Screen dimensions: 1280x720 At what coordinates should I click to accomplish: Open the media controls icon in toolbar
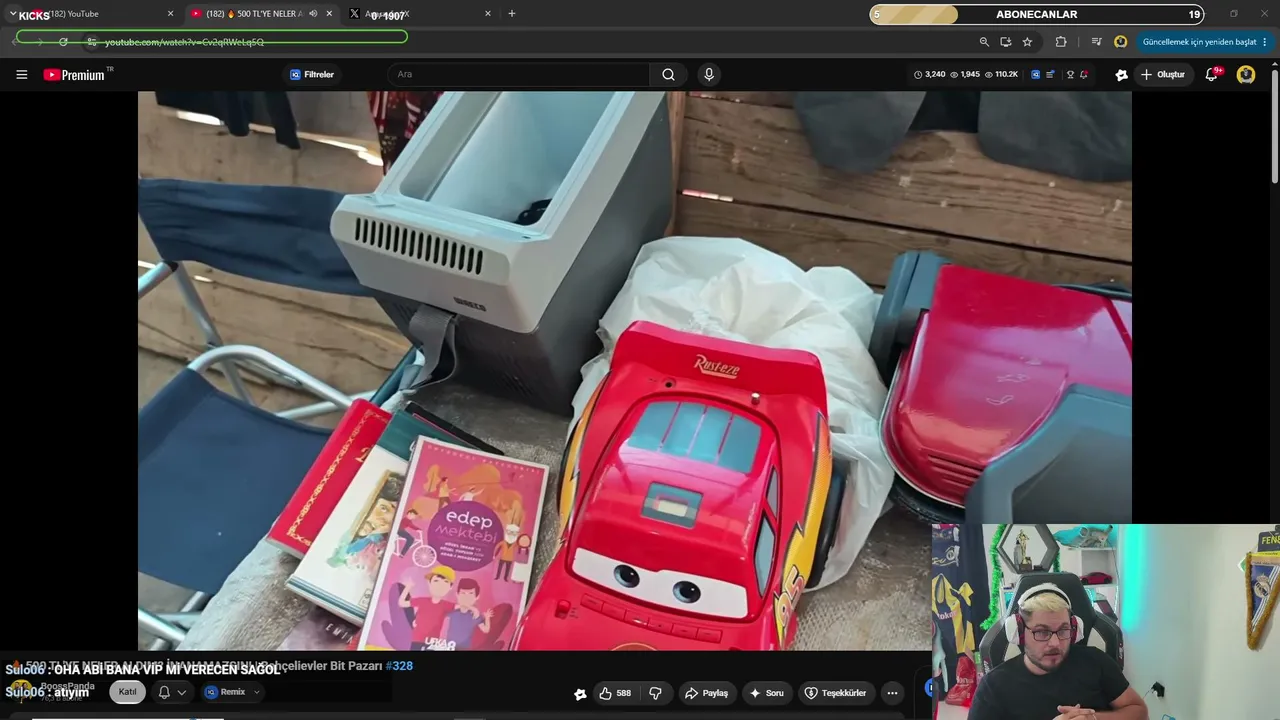pos(1096,42)
